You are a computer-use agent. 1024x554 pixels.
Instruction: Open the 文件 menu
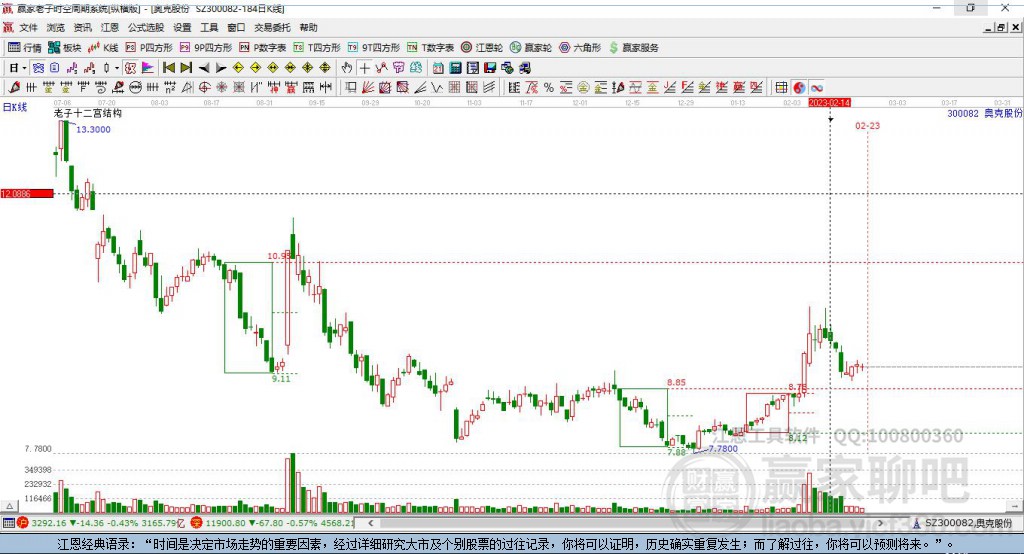[x=28, y=27]
